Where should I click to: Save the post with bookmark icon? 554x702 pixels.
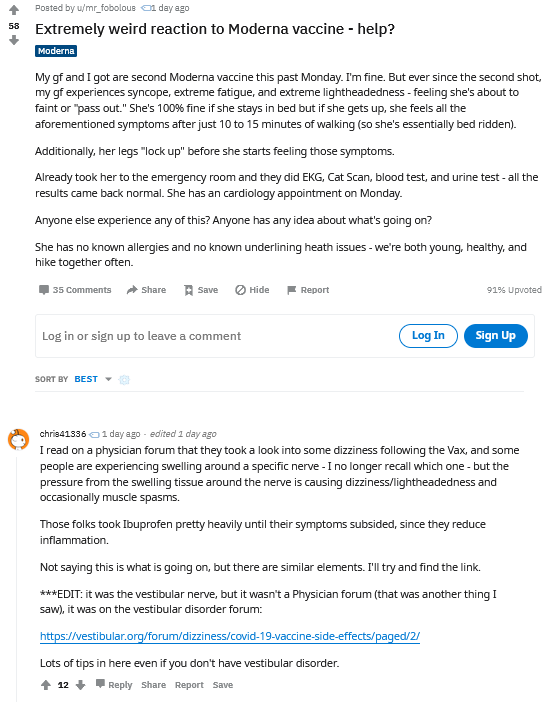pyautogui.click(x=189, y=290)
